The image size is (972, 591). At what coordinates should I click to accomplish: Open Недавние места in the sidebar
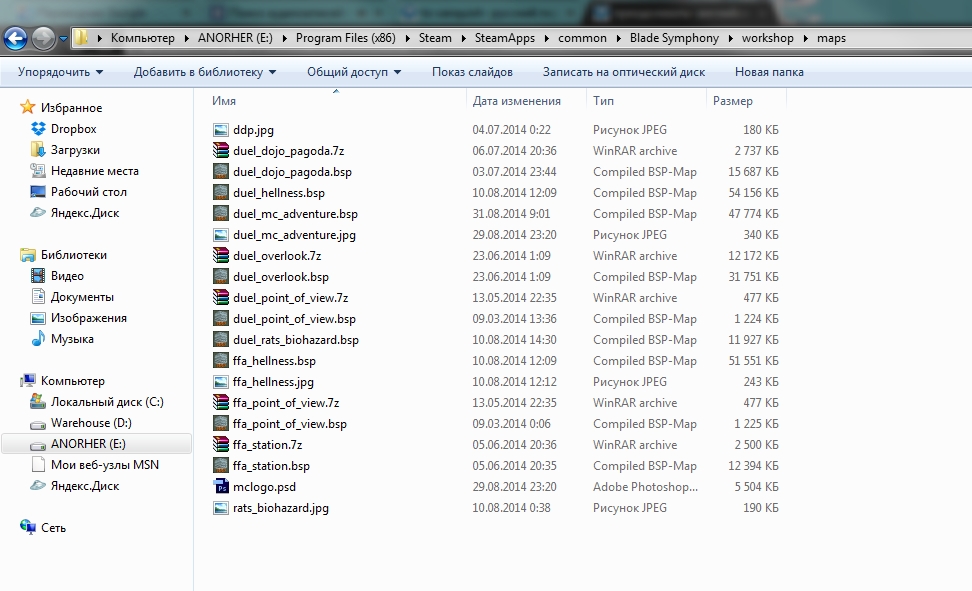[95, 171]
